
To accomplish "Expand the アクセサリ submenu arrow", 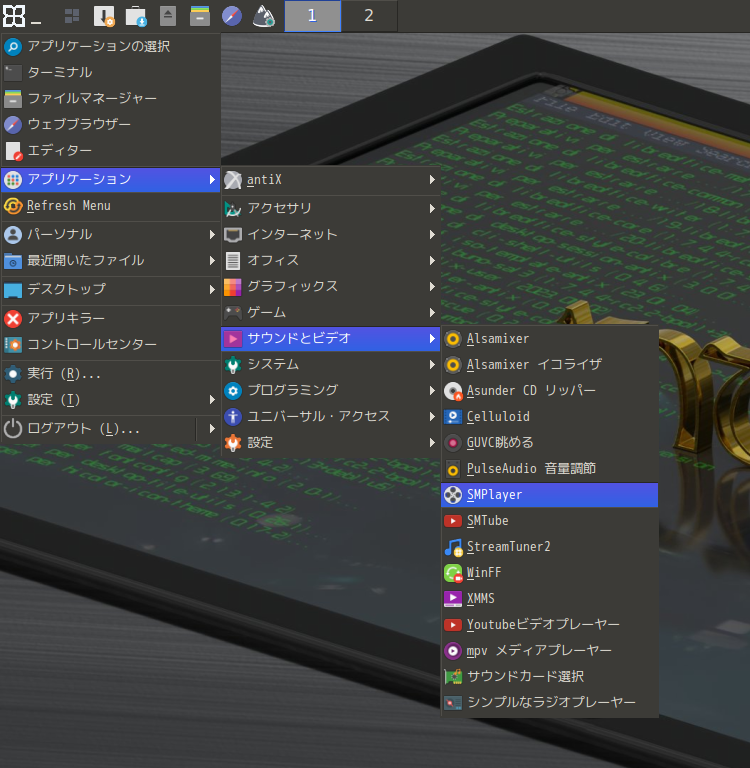I will [x=432, y=209].
